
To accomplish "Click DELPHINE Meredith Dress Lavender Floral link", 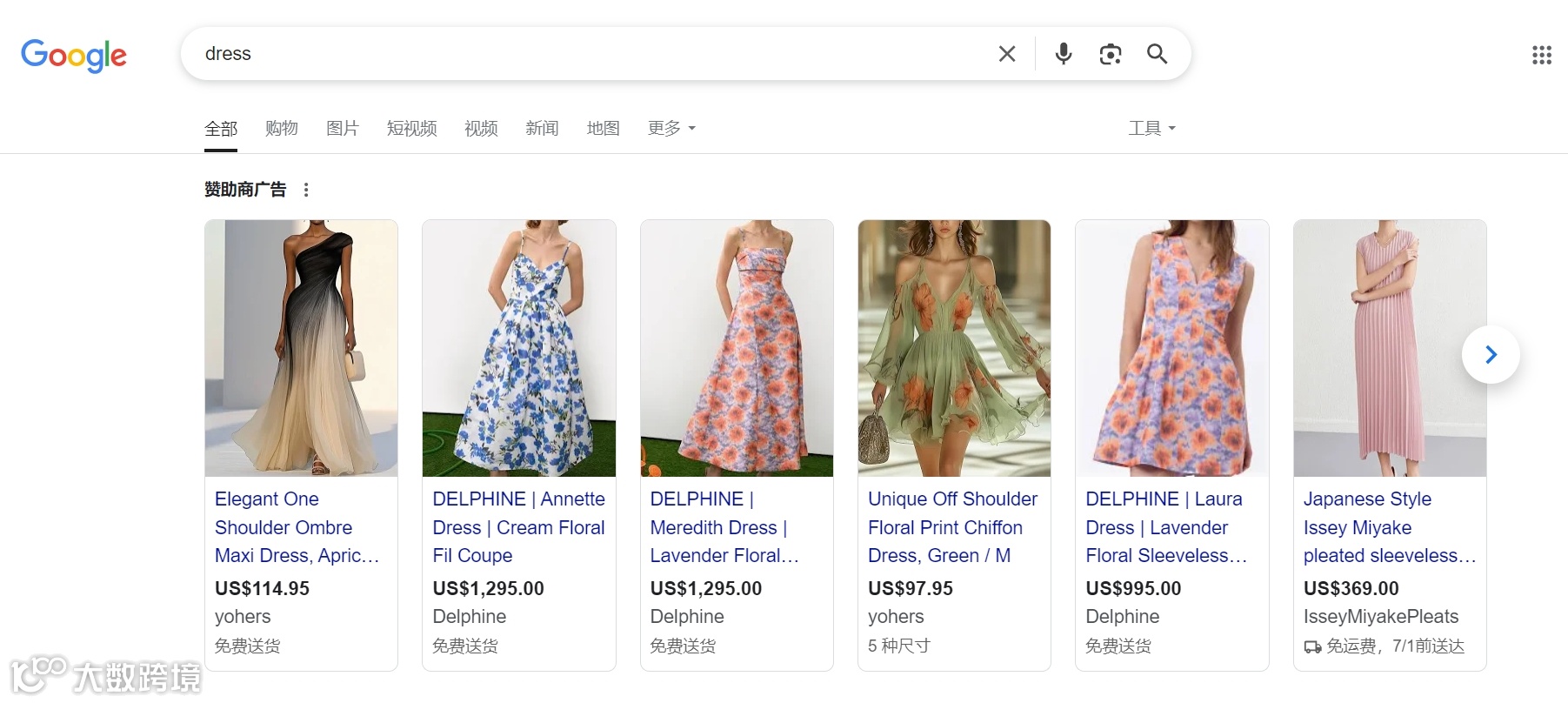I will tap(724, 527).
